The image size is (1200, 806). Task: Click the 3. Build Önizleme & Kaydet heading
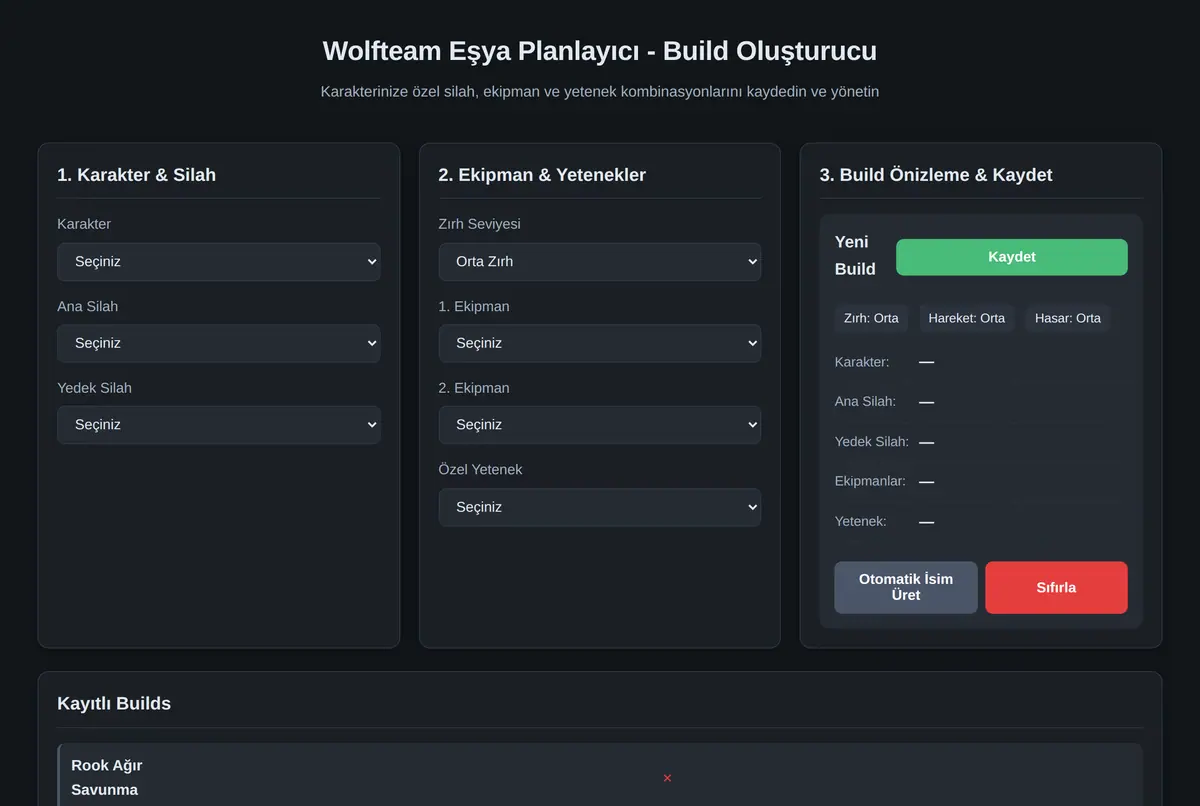click(936, 175)
